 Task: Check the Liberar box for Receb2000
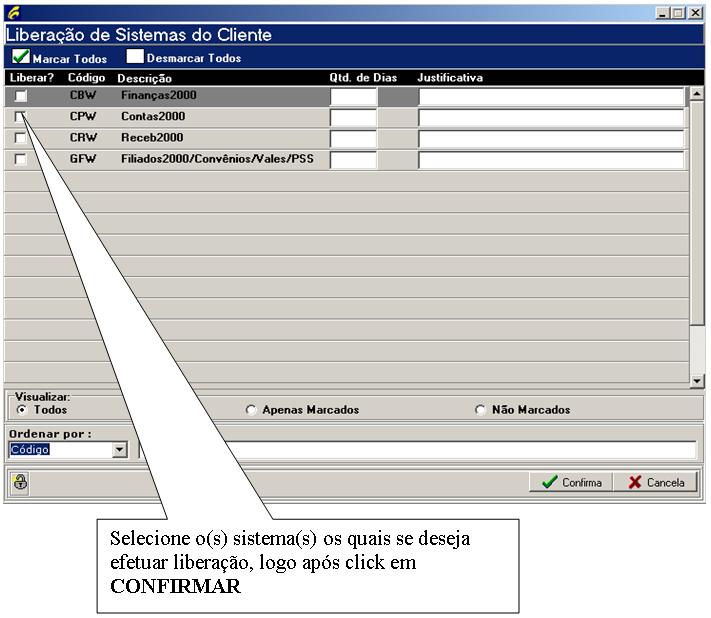click(20, 138)
